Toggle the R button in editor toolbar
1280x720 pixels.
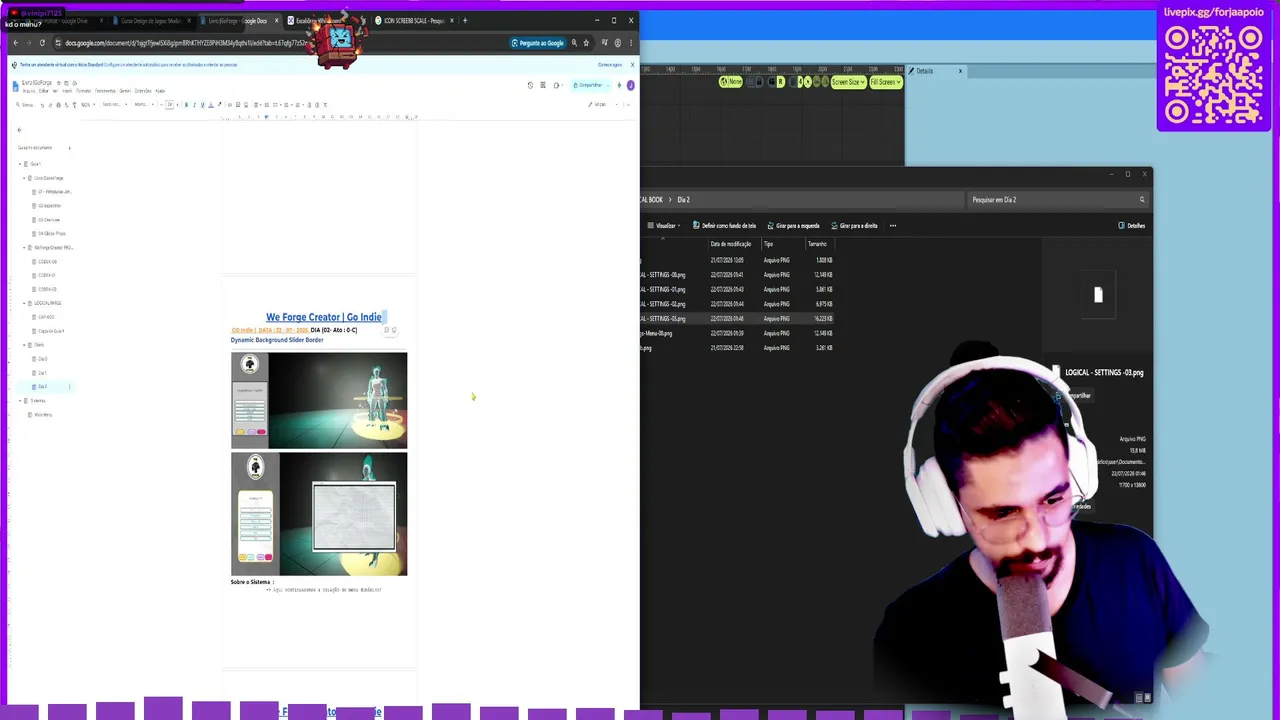(781, 82)
